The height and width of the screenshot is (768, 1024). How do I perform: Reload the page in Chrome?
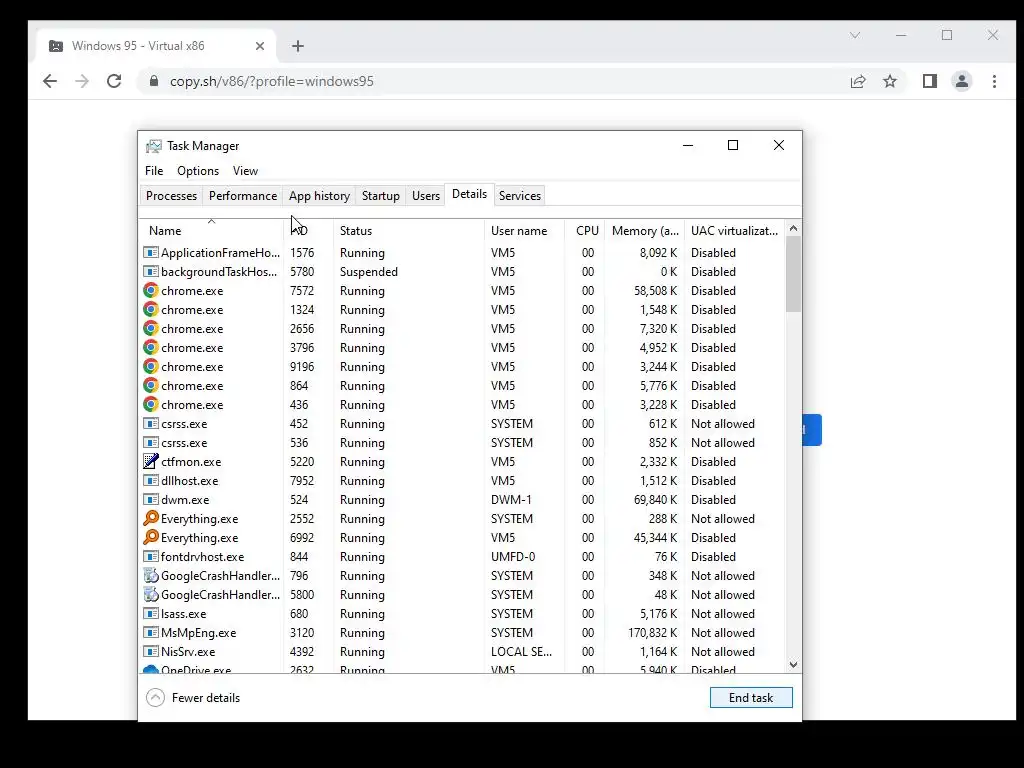pos(114,81)
